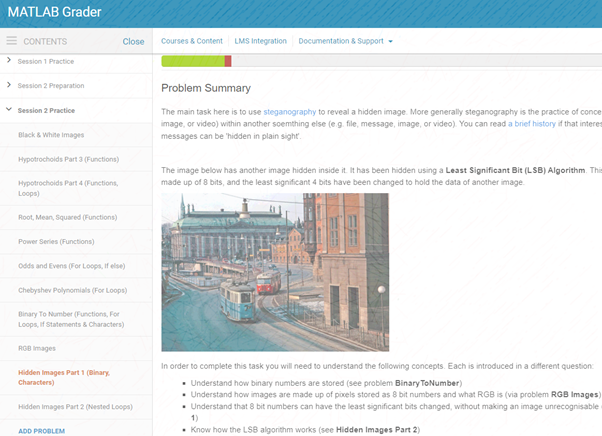The width and height of the screenshot is (602, 436).
Task: Open Root, Mean, Squared (Functions) problem
Action: click(x=68, y=217)
